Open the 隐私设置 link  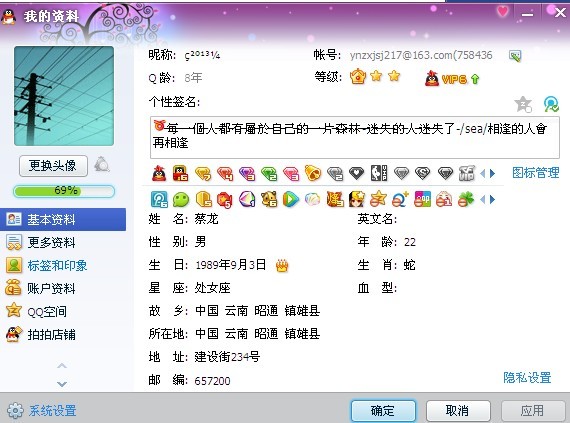tap(527, 378)
